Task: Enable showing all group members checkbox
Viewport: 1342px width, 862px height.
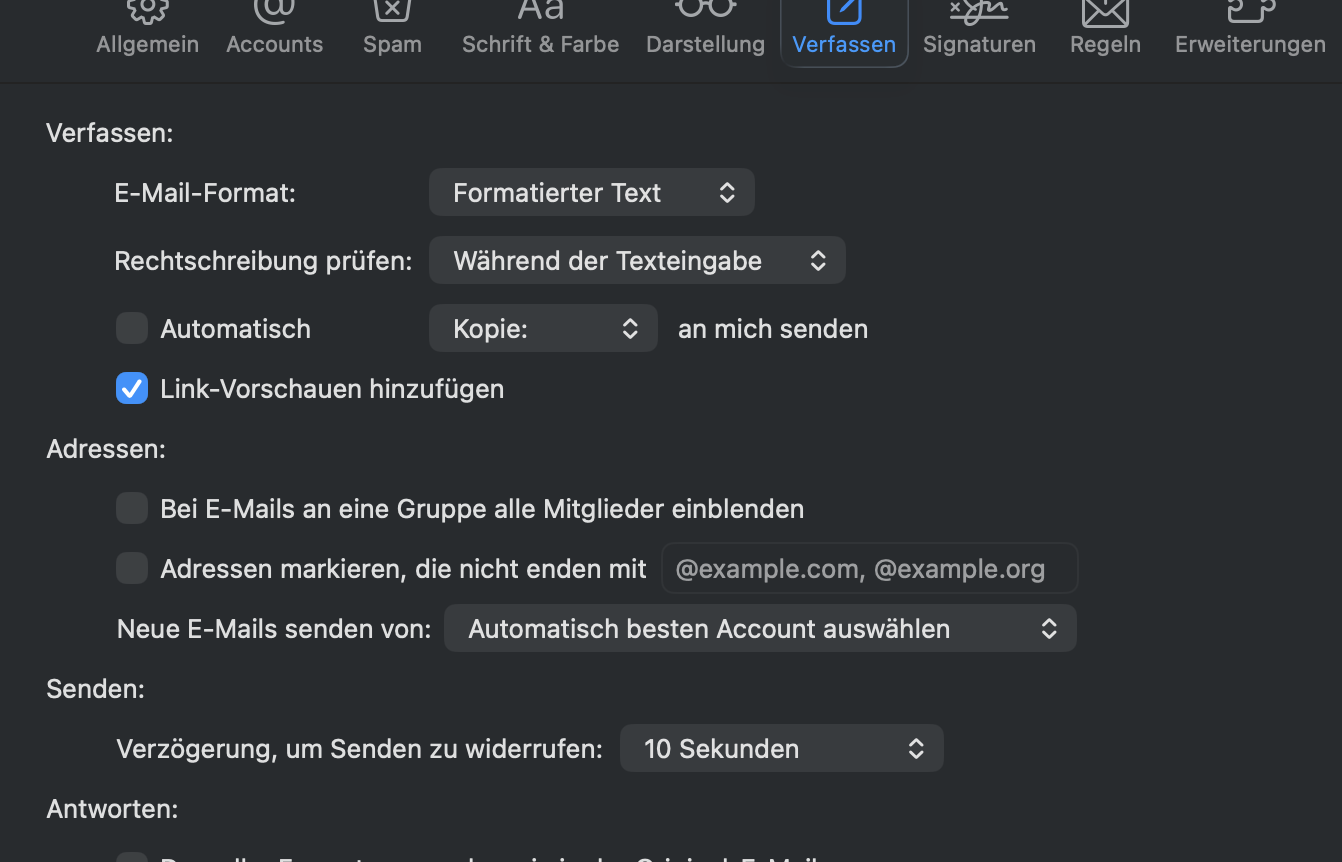Action: point(132,509)
